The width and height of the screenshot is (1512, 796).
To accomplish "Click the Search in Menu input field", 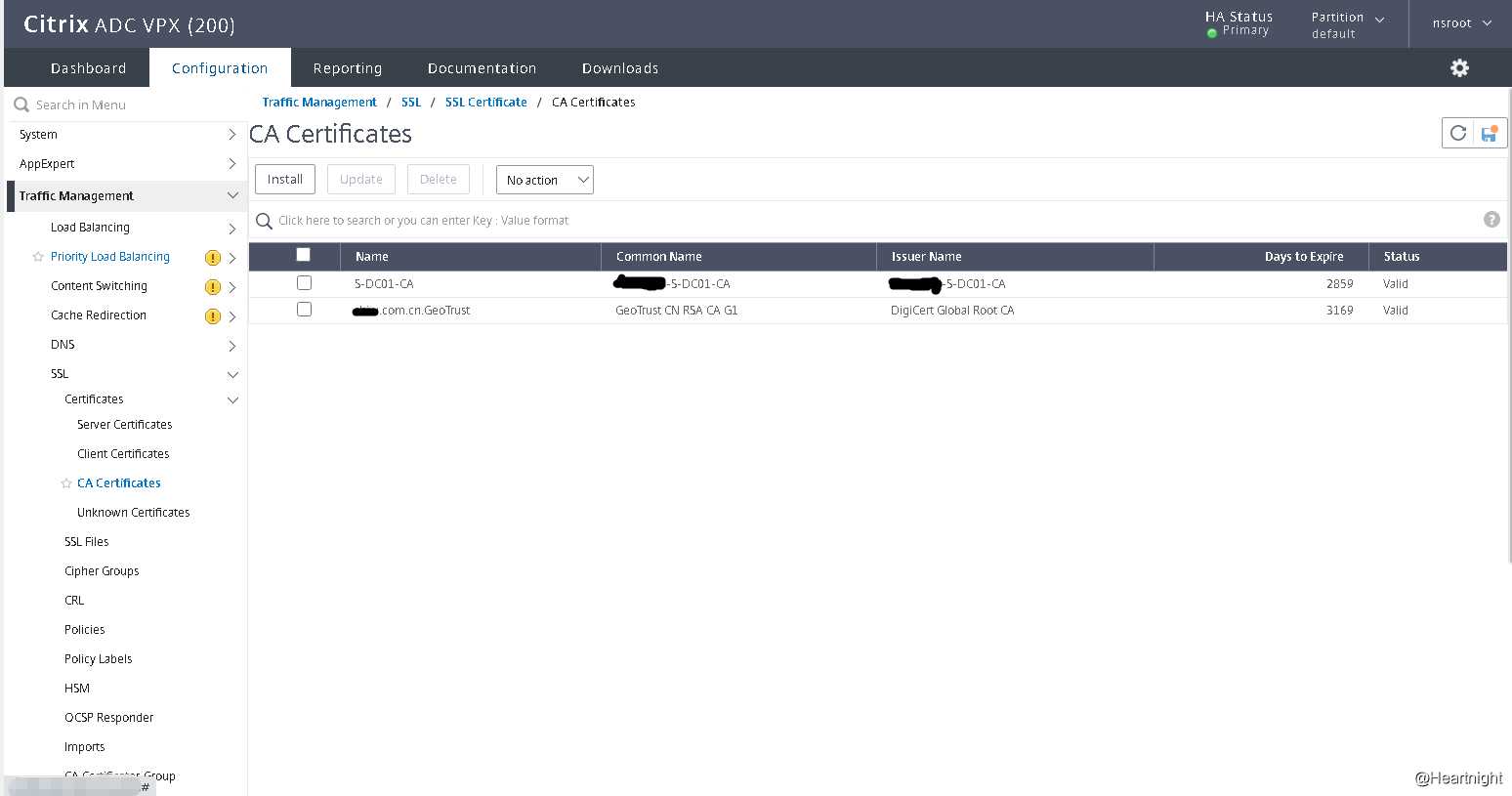I will 127,105.
